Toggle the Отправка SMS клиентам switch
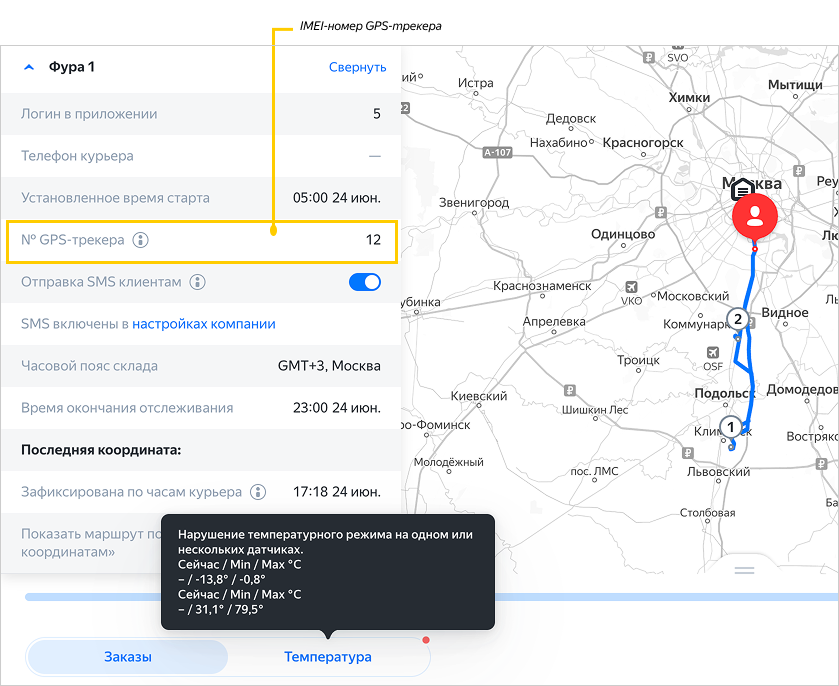 [365, 282]
